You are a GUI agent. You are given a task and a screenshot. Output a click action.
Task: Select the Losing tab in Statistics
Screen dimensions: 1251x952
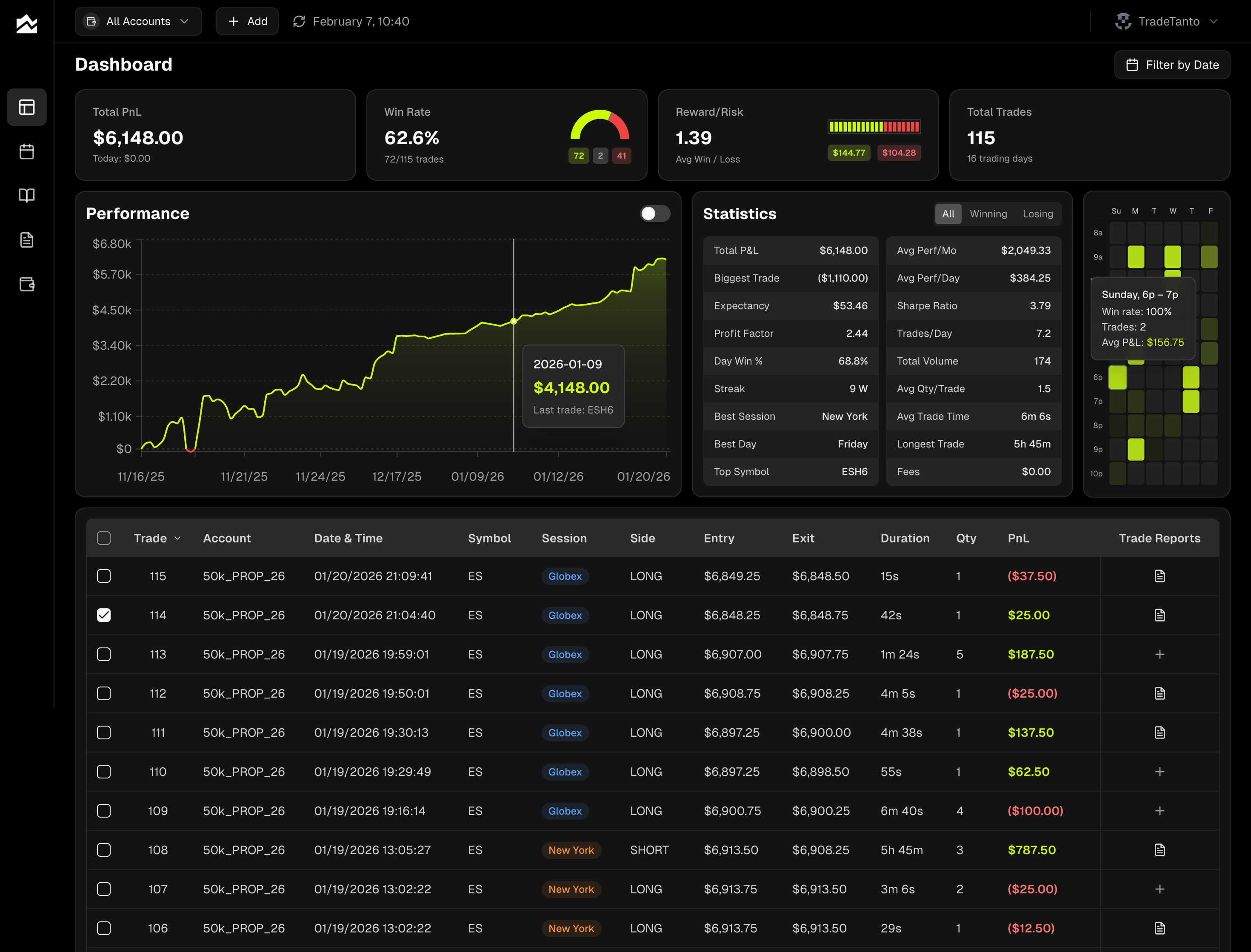click(x=1038, y=214)
